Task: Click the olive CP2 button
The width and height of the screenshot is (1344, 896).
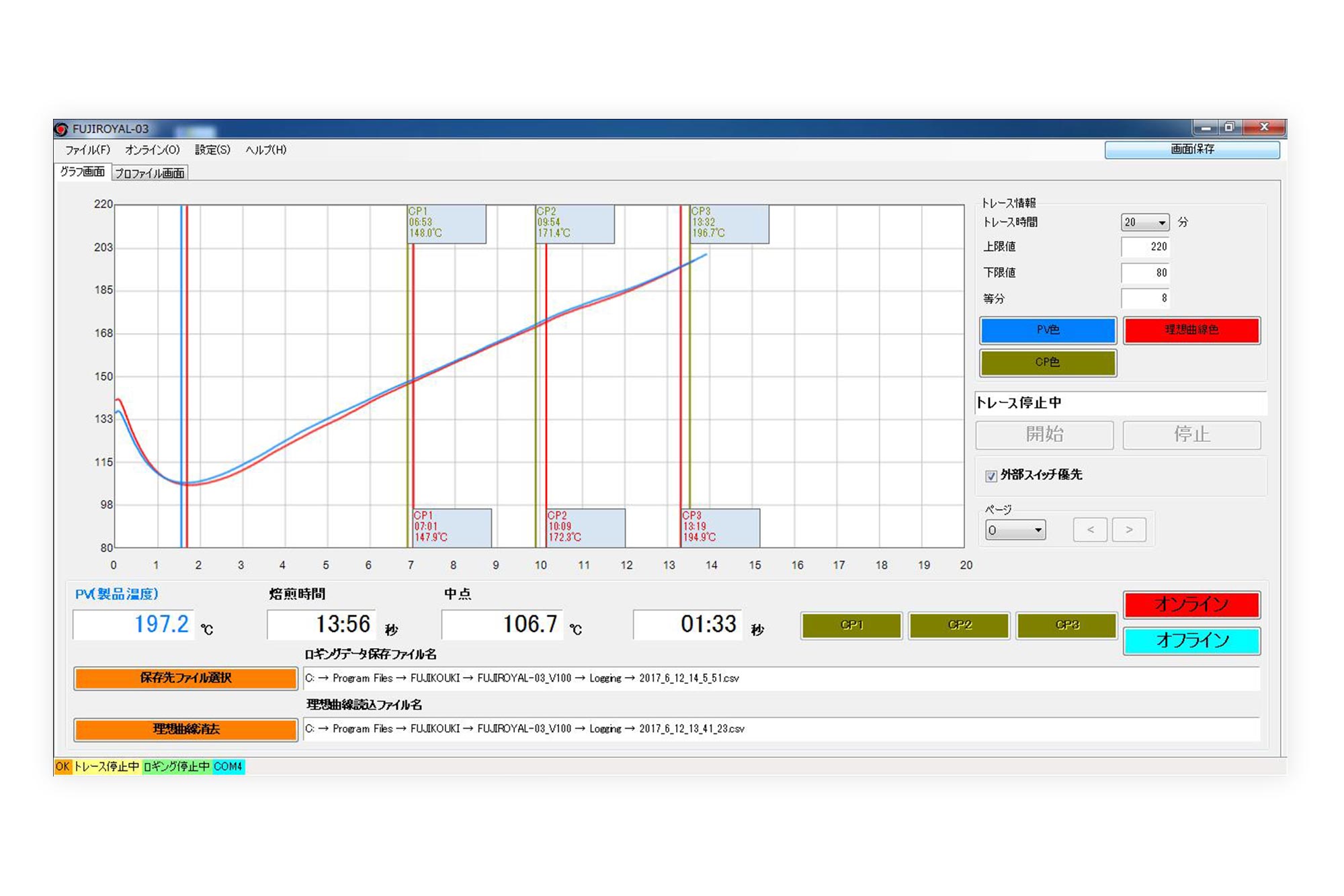Action: click(x=959, y=625)
